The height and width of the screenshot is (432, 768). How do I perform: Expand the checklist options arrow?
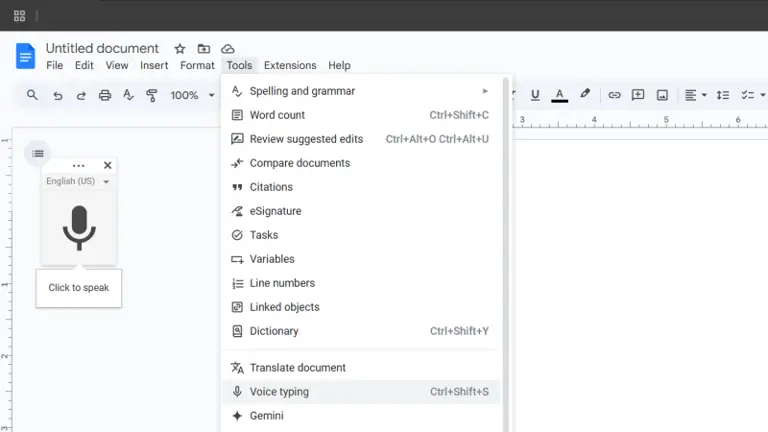coord(763,95)
